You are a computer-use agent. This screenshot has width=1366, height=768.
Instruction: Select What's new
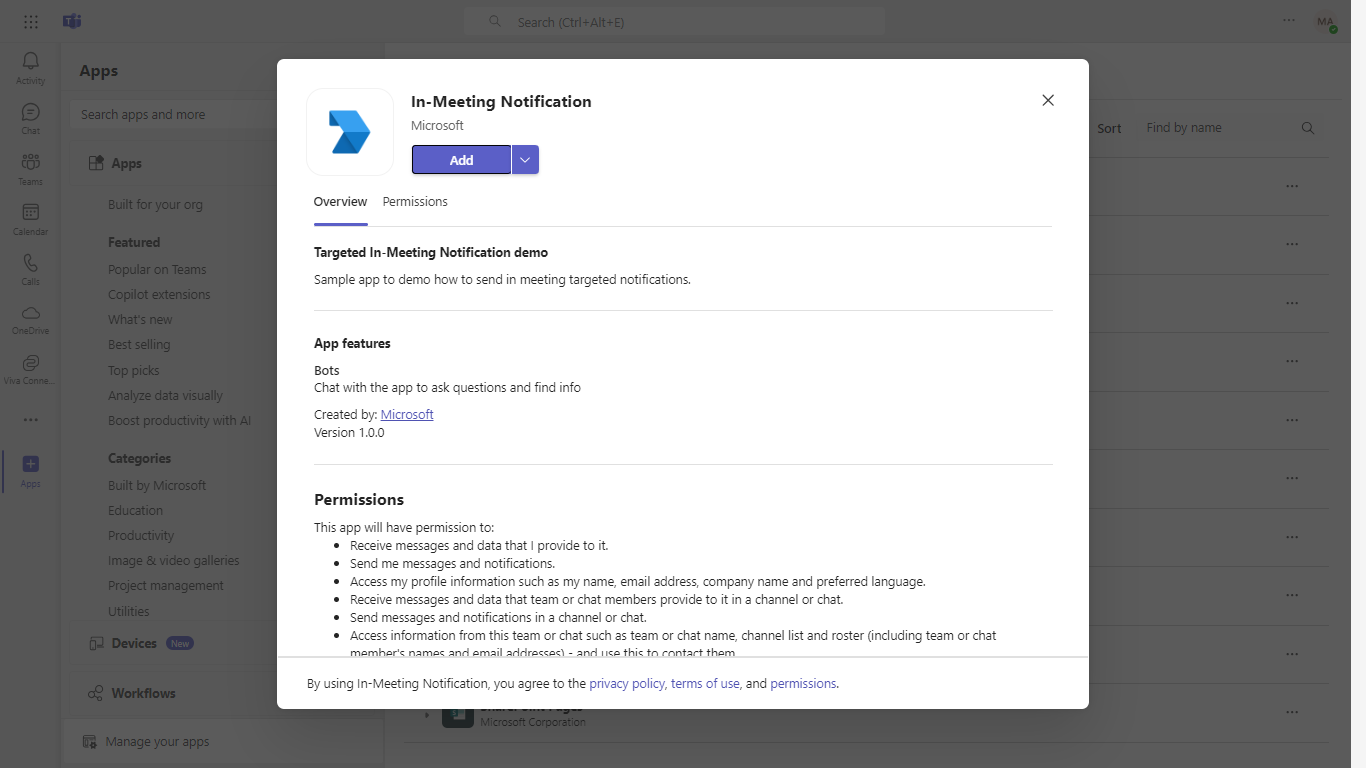click(x=140, y=320)
